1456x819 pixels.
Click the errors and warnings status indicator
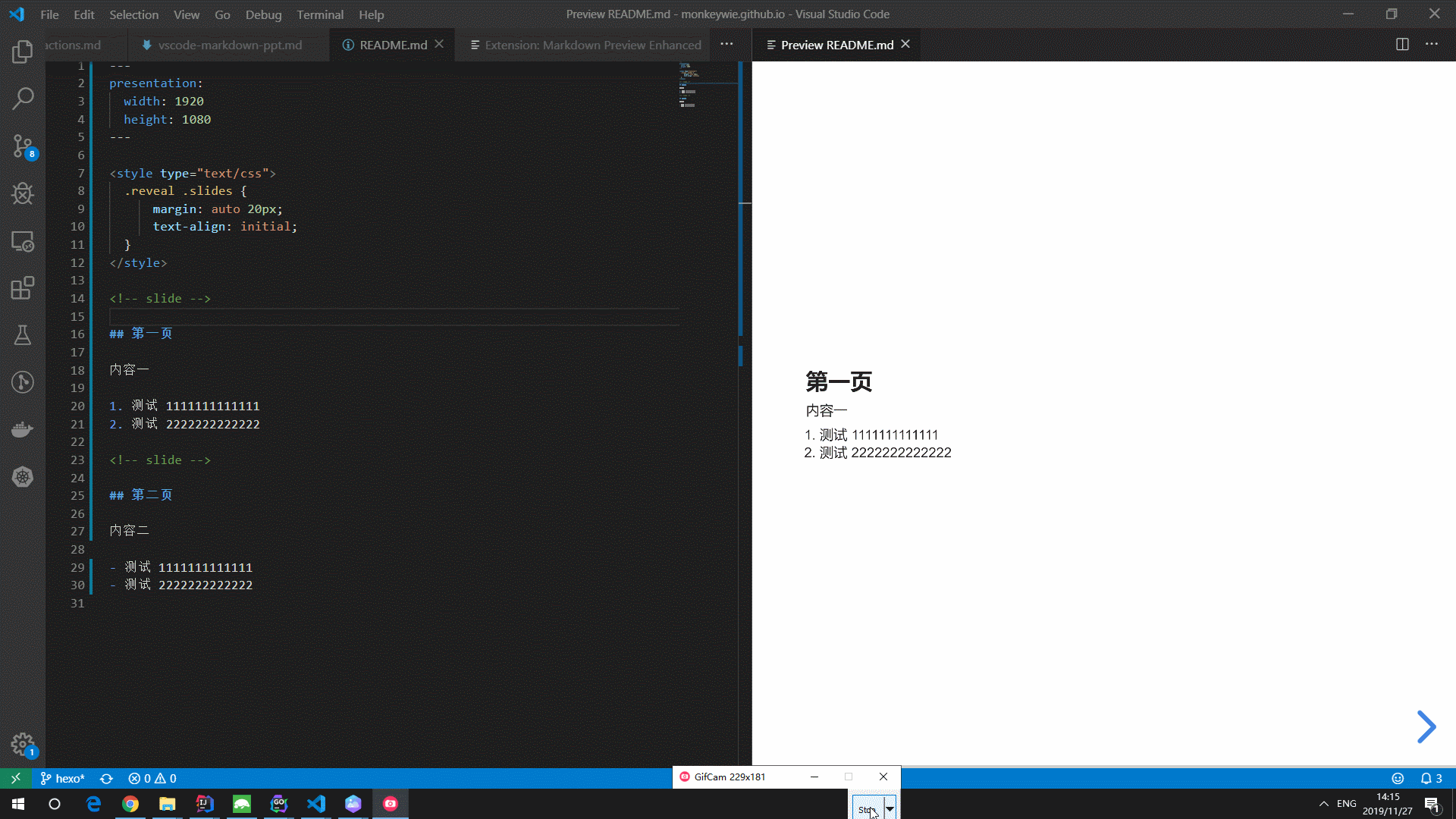(152, 778)
